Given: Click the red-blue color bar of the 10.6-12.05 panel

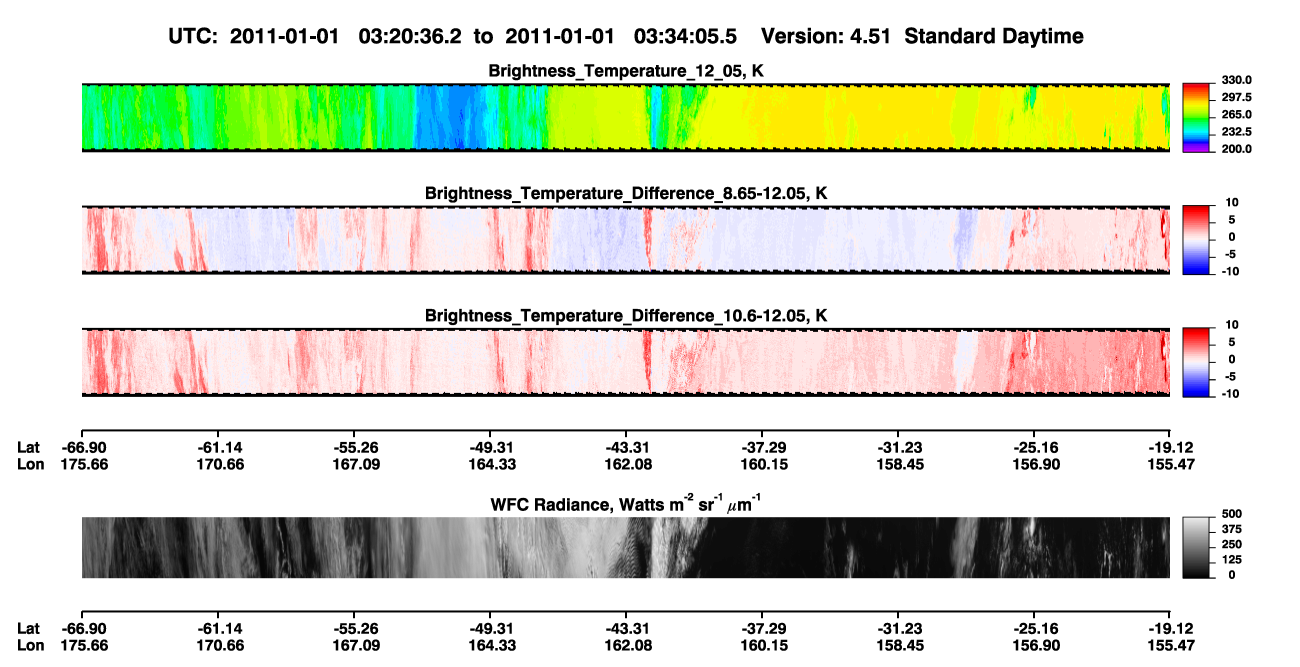Looking at the screenshot, I should pos(1197,362).
